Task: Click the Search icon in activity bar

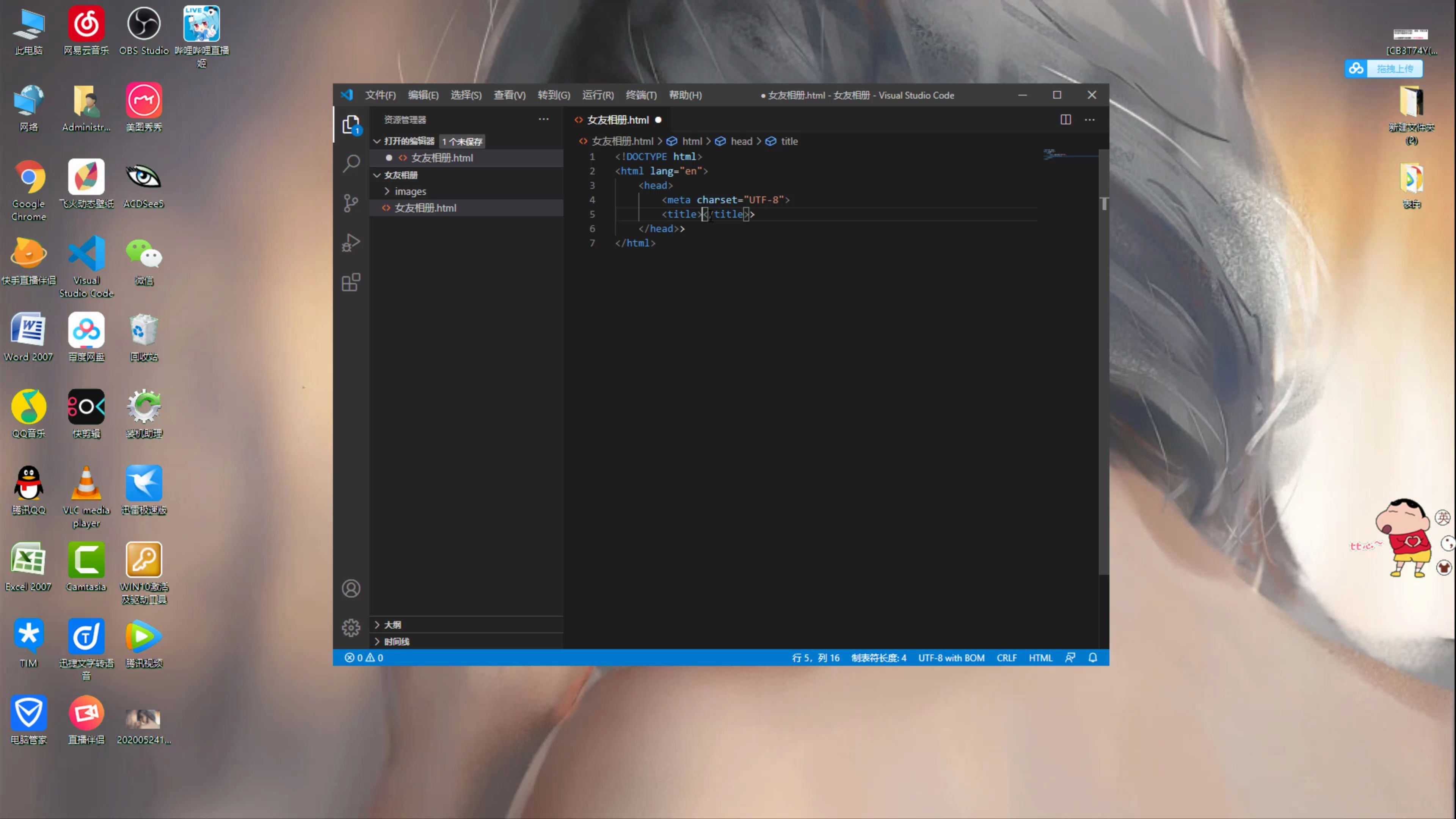Action: pyautogui.click(x=351, y=163)
